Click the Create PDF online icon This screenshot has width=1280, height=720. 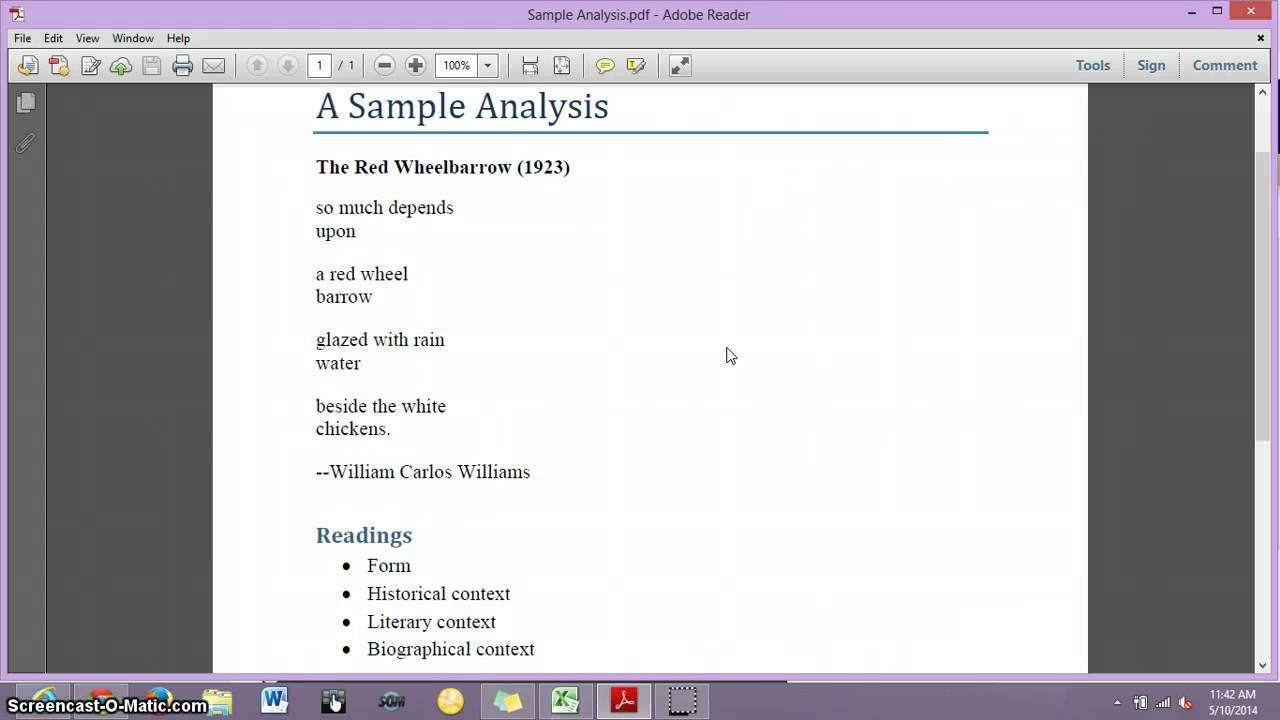[x=59, y=66]
